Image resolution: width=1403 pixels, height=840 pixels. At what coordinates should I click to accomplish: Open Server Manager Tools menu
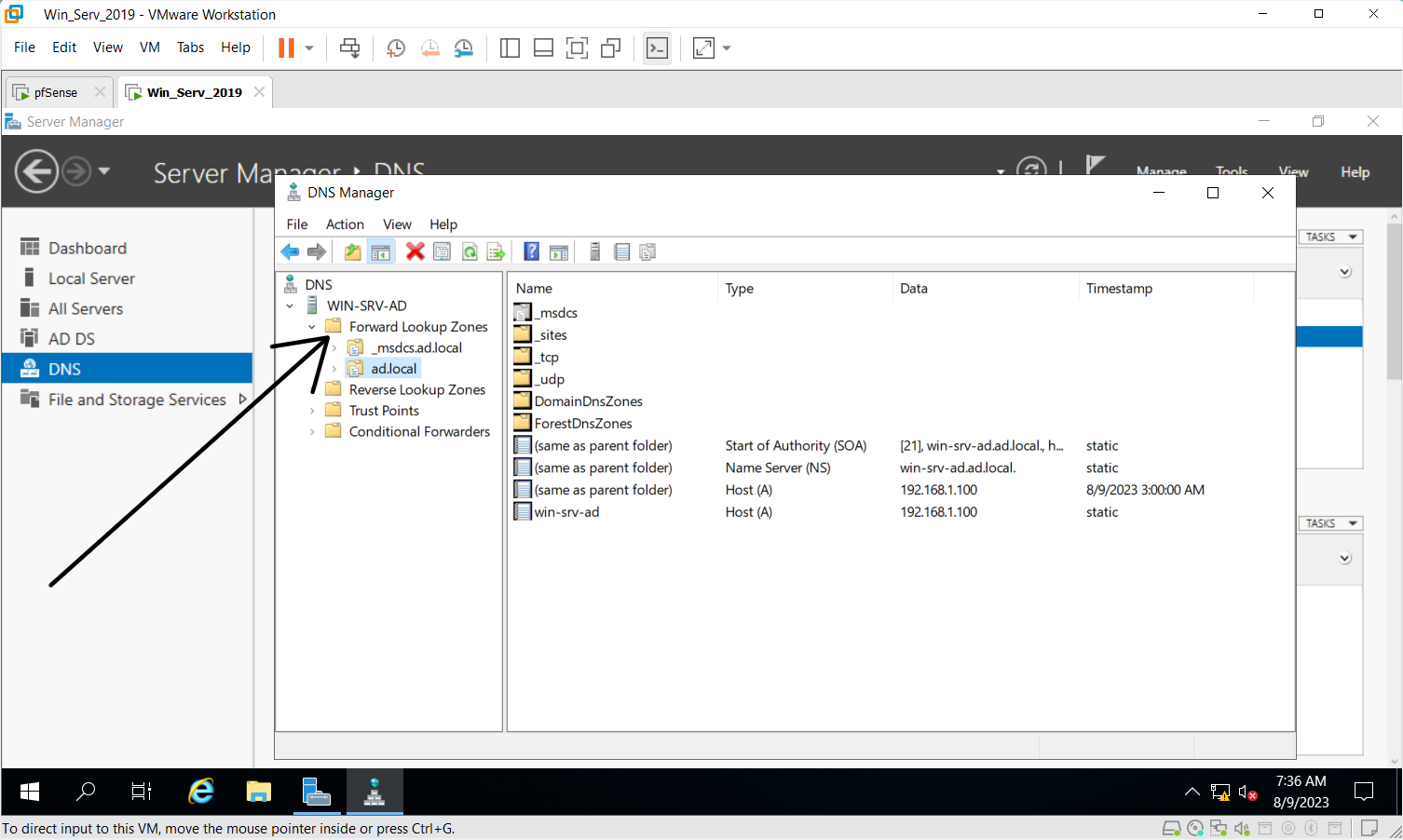pyautogui.click(x=1232, y=172)
